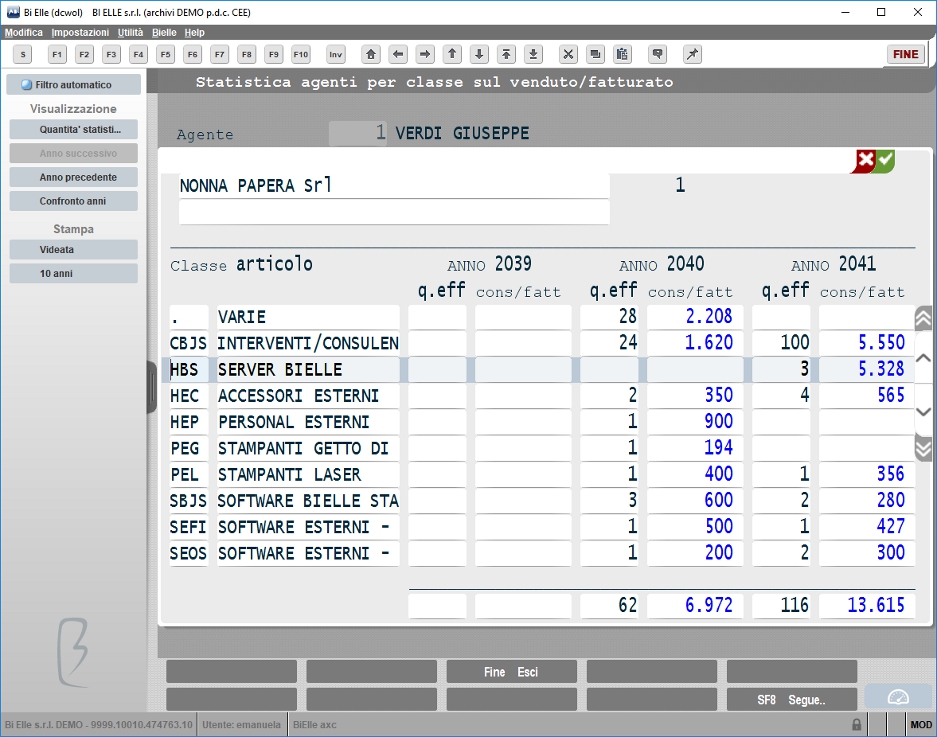Click the Inv toolbar button
The height and width of the screenshot is (737, 937).
point(336,54)
